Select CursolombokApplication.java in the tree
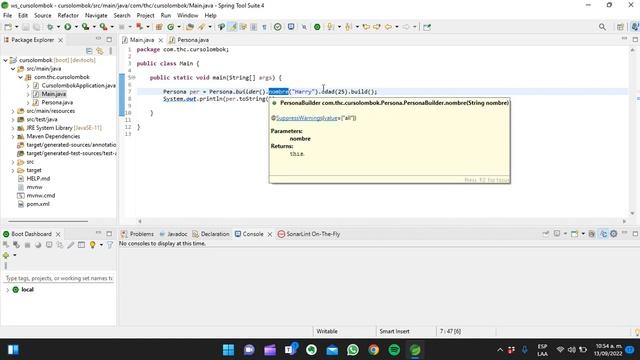 click(x=74, y=85)
